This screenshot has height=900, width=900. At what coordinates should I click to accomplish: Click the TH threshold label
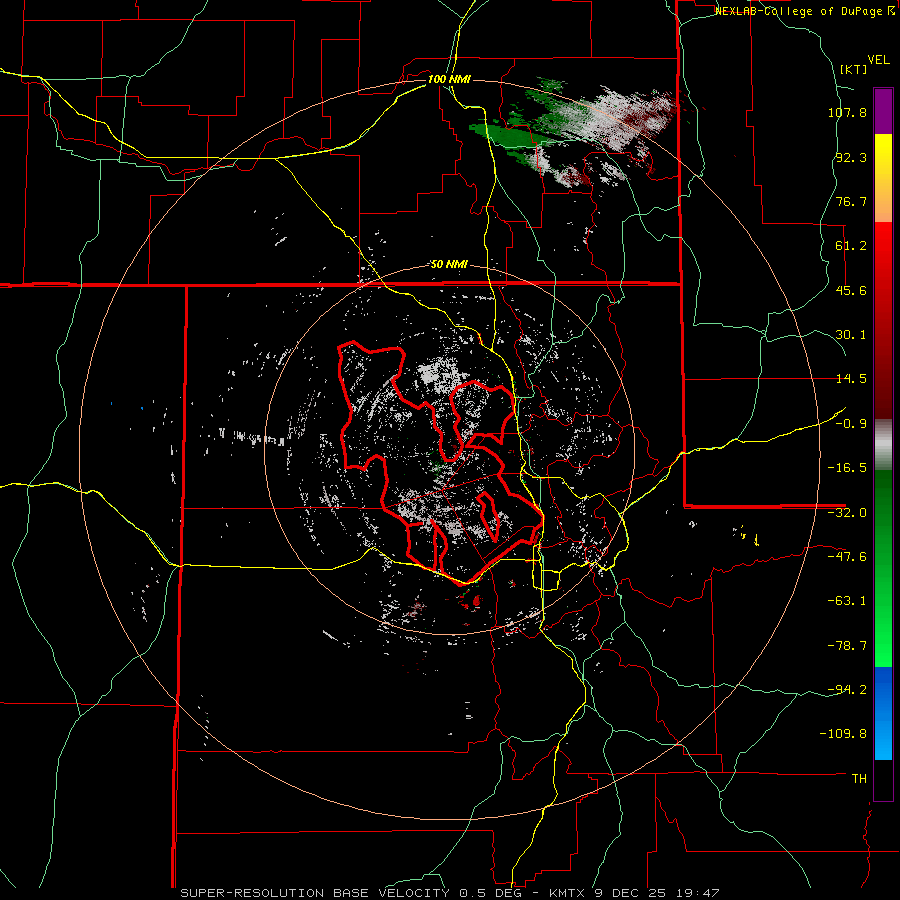pyautogui.click(x=859, y=779)
